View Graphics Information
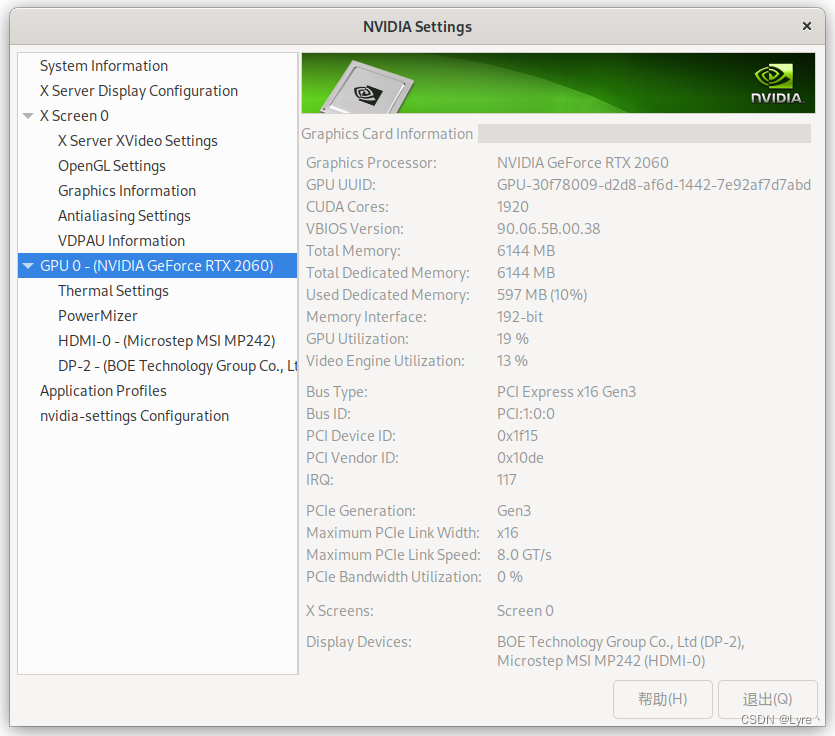Screen dimensions: 835x736 126,190
